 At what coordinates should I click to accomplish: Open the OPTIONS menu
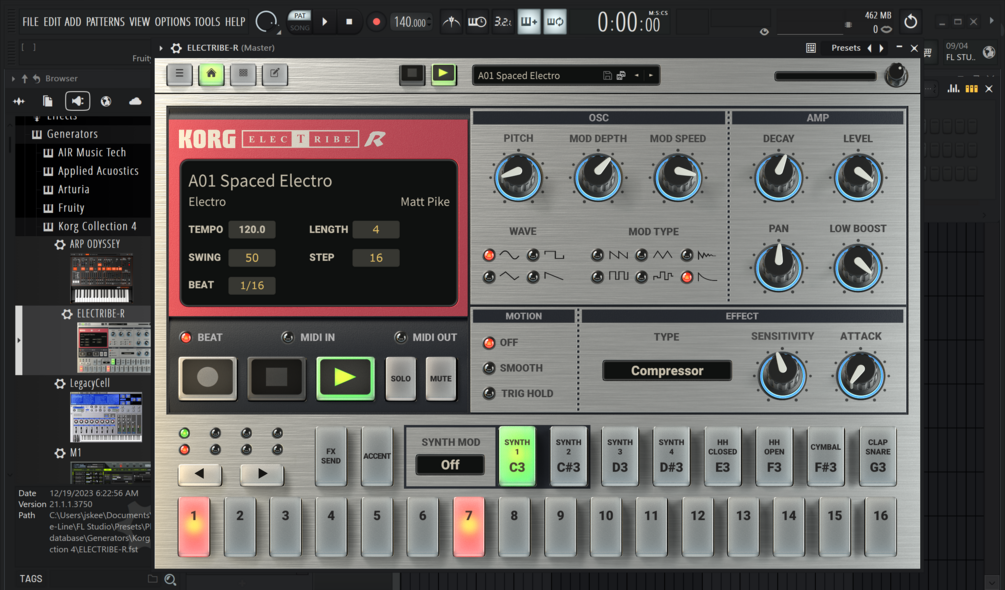pos(172,22)
